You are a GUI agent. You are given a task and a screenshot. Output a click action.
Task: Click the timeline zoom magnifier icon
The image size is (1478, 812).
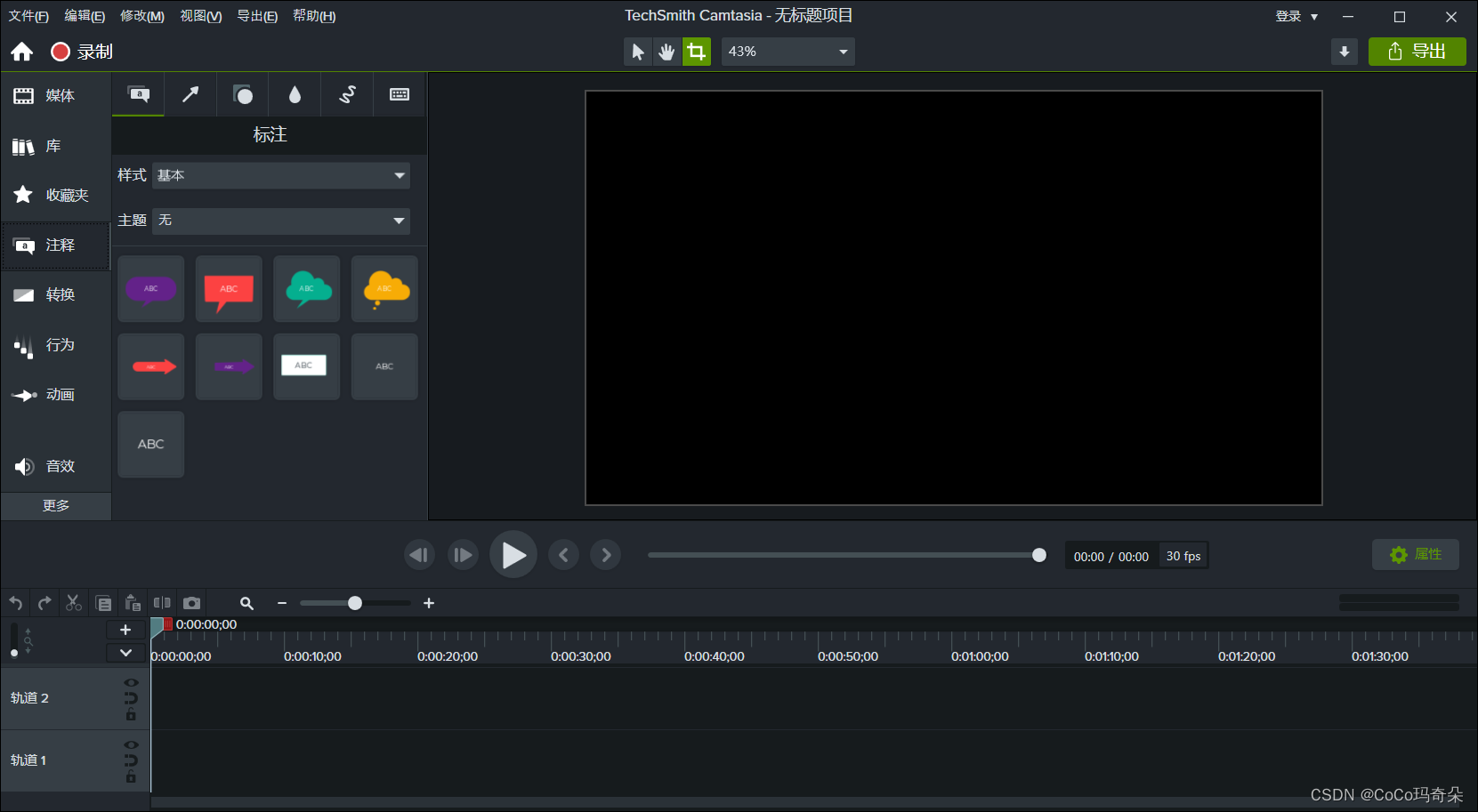pos(247,603)
